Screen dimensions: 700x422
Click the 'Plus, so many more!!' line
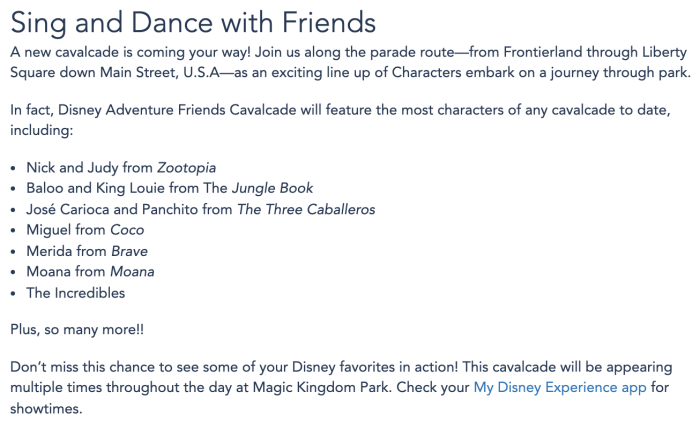point(77,330)
